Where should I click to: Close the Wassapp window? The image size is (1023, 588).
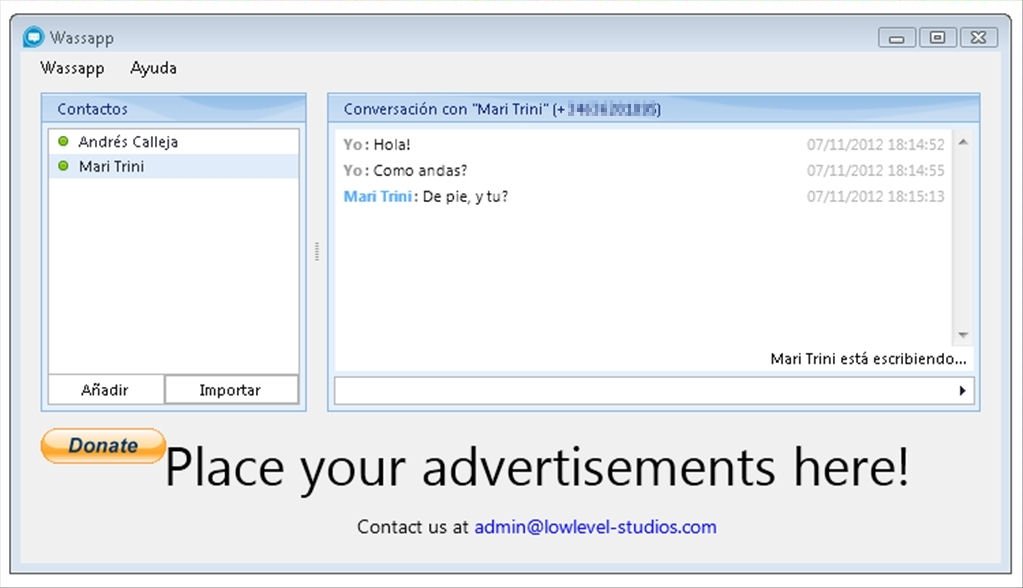(979, 37)
